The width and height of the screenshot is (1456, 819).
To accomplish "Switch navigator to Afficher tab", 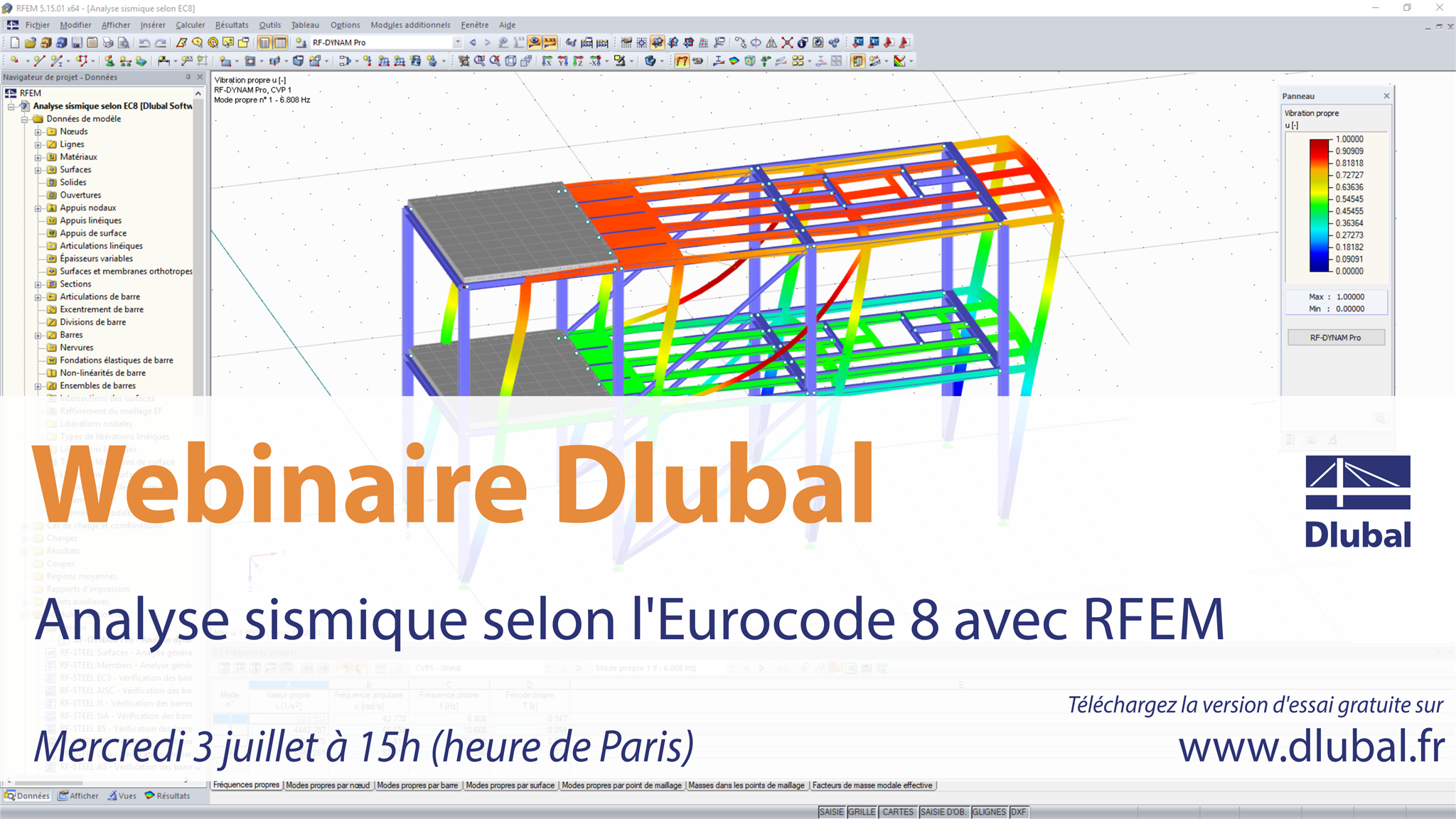I will tap(79, 796).
